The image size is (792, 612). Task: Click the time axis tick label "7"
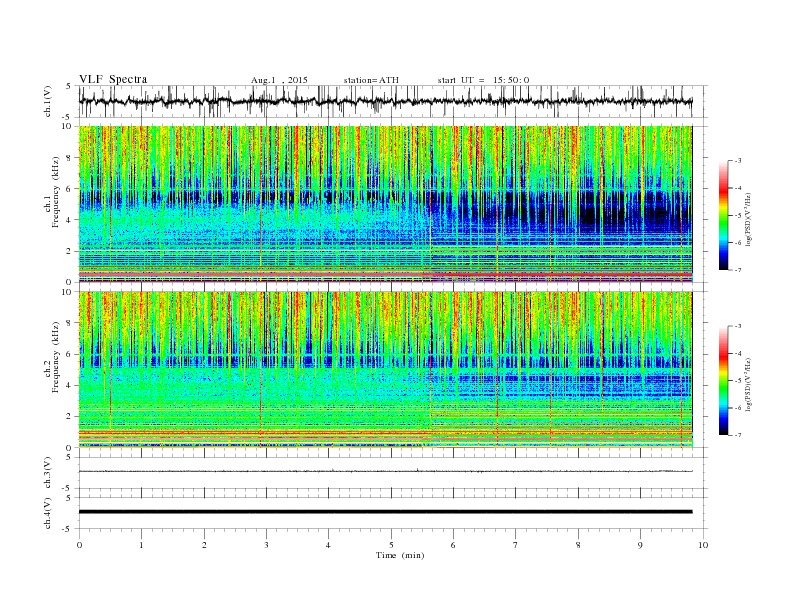click(516, 545)
